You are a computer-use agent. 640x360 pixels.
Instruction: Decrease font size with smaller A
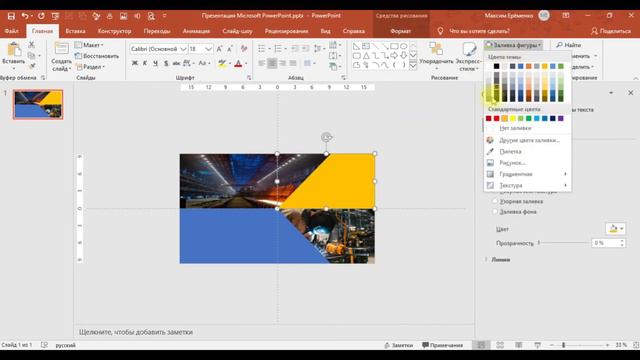pyautogui.click(x=230, y=49)
